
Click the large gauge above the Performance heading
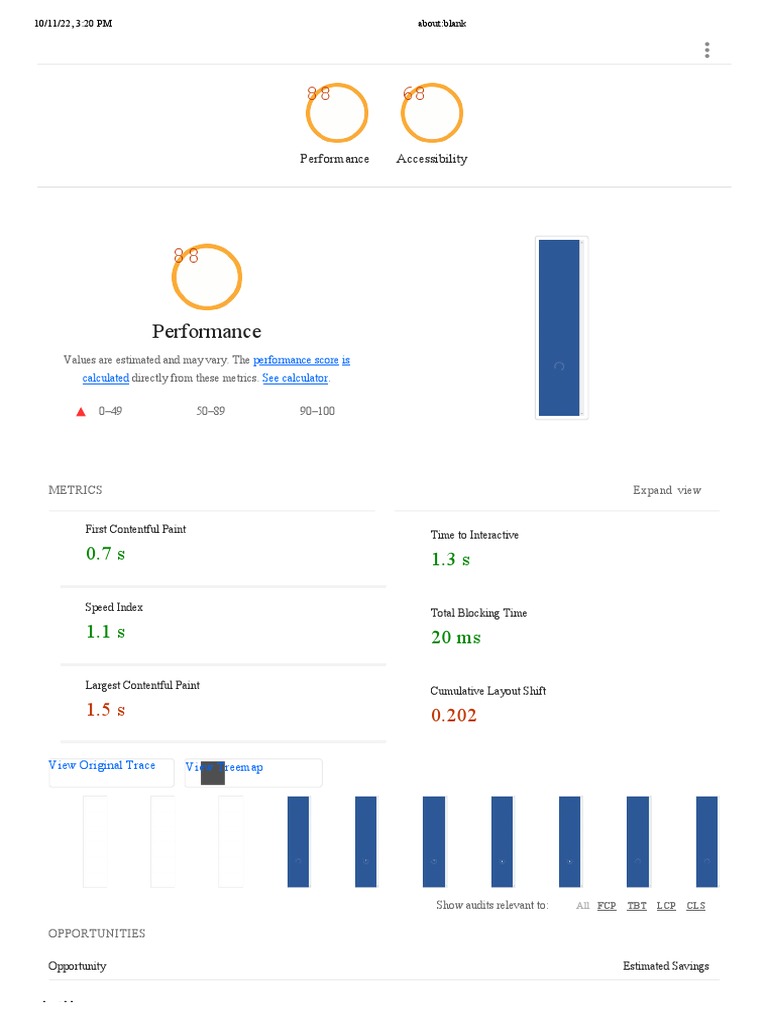tap(207, 277)
